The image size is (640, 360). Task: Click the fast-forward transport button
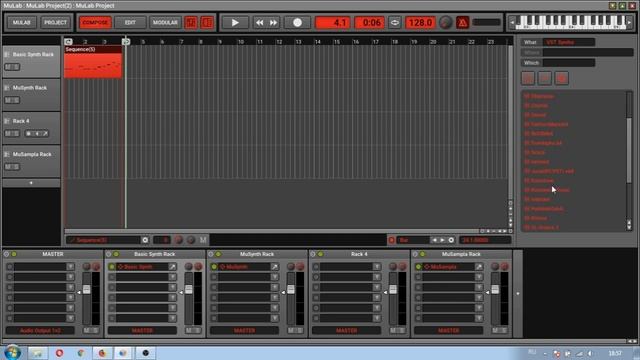pyautogui.click(x=273, y=22)
